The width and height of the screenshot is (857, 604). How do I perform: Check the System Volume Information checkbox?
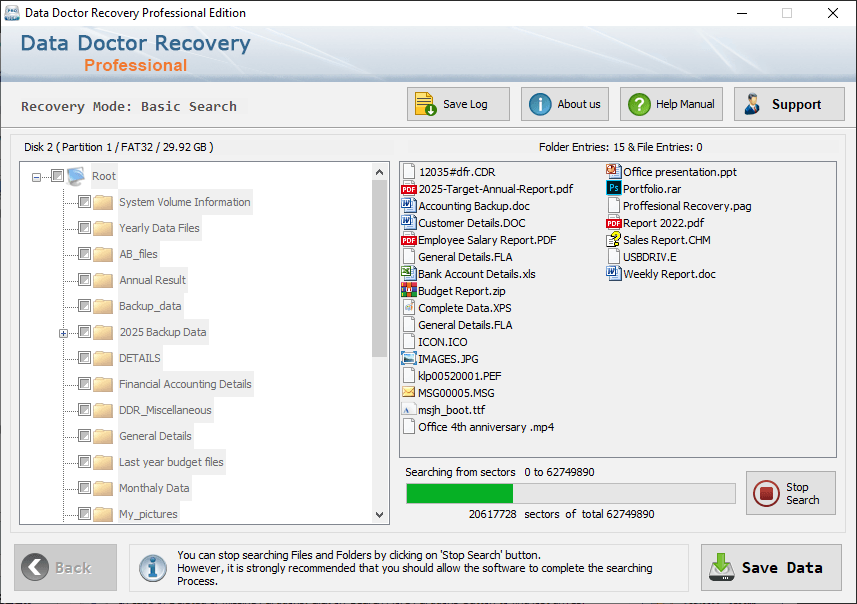84,202
